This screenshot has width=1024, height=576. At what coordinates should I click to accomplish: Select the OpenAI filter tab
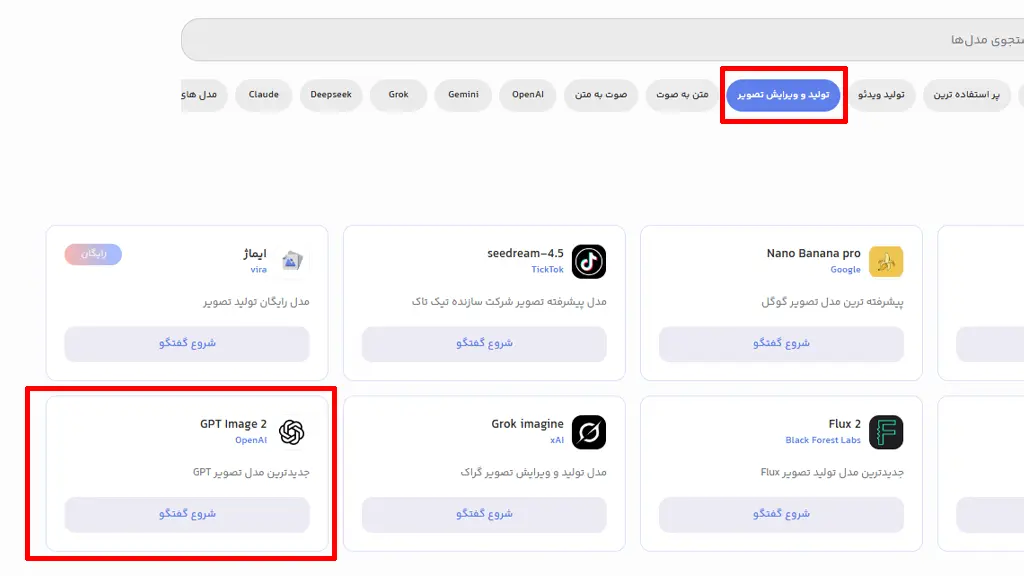click(x=528, y=95)
